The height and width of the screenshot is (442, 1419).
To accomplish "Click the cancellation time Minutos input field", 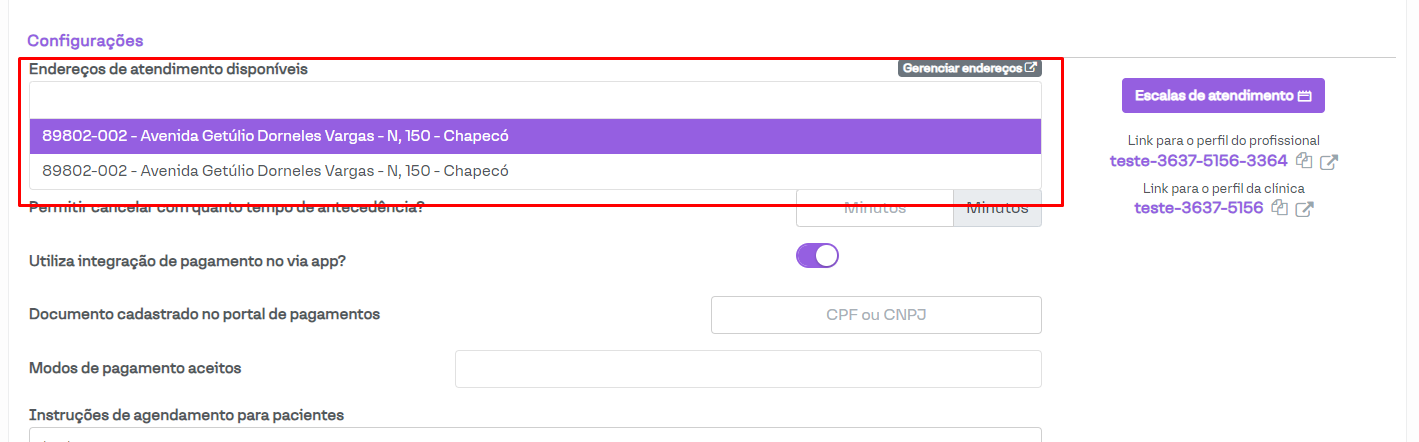I will pos(874,209).
